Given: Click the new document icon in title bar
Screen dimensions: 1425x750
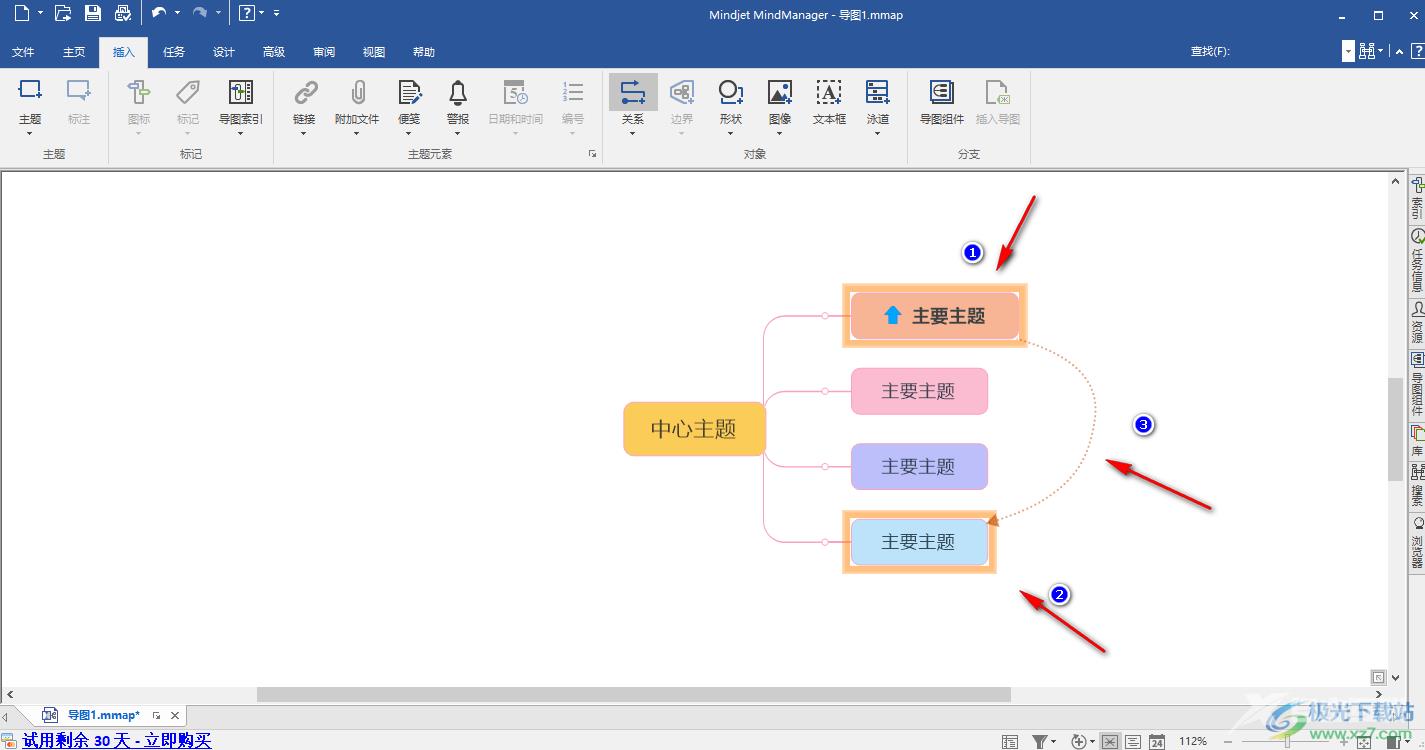Looking at the screenshot, I should click(21, 13).
